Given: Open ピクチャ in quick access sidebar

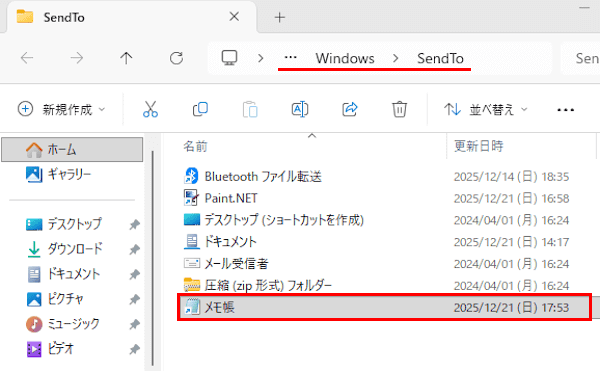Looking at the screenshot, I should [54, 299].
